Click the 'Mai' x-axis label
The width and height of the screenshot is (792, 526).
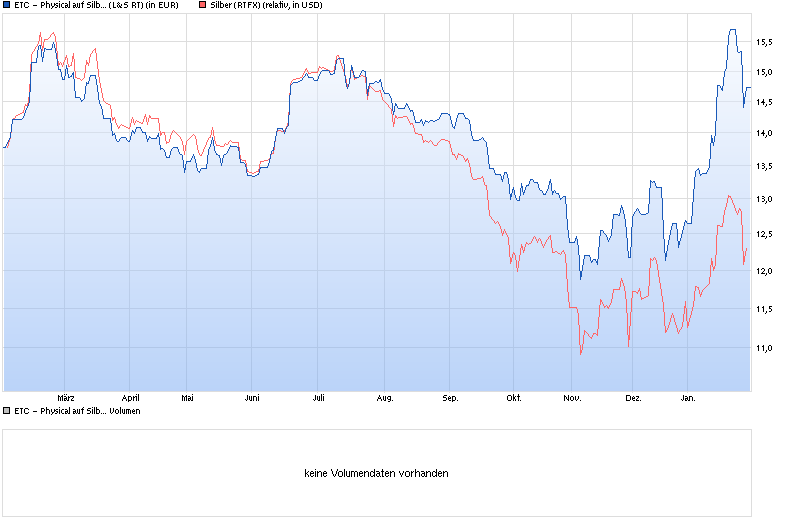click(x=187, y=398)
